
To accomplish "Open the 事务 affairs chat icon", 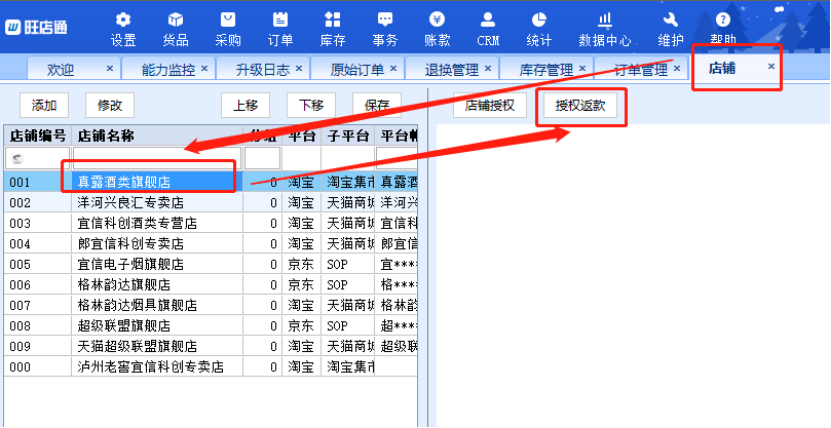I will coord(385,20).
